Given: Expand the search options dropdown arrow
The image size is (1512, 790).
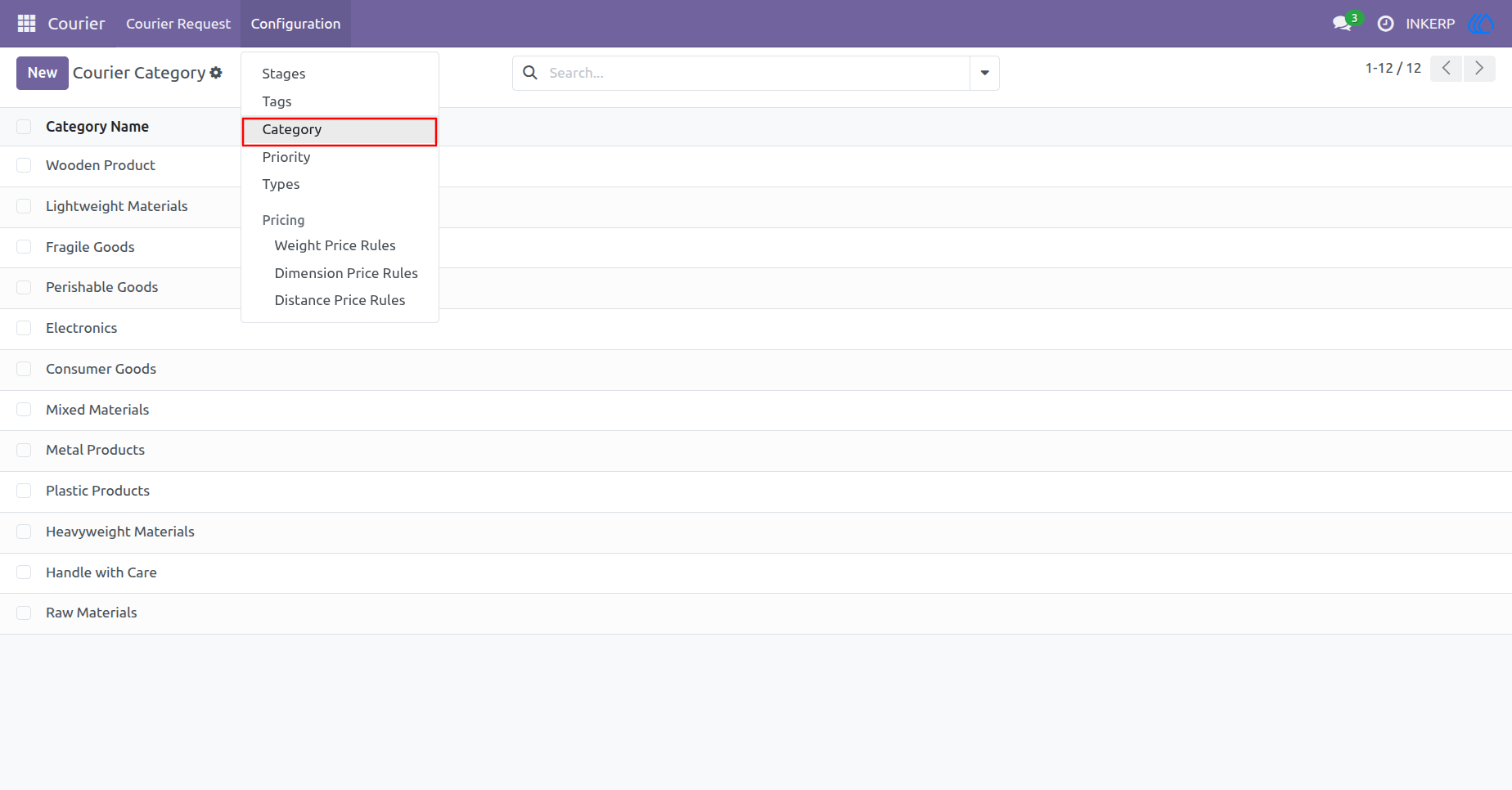Looking at the screenshot, I should (984, 73).
